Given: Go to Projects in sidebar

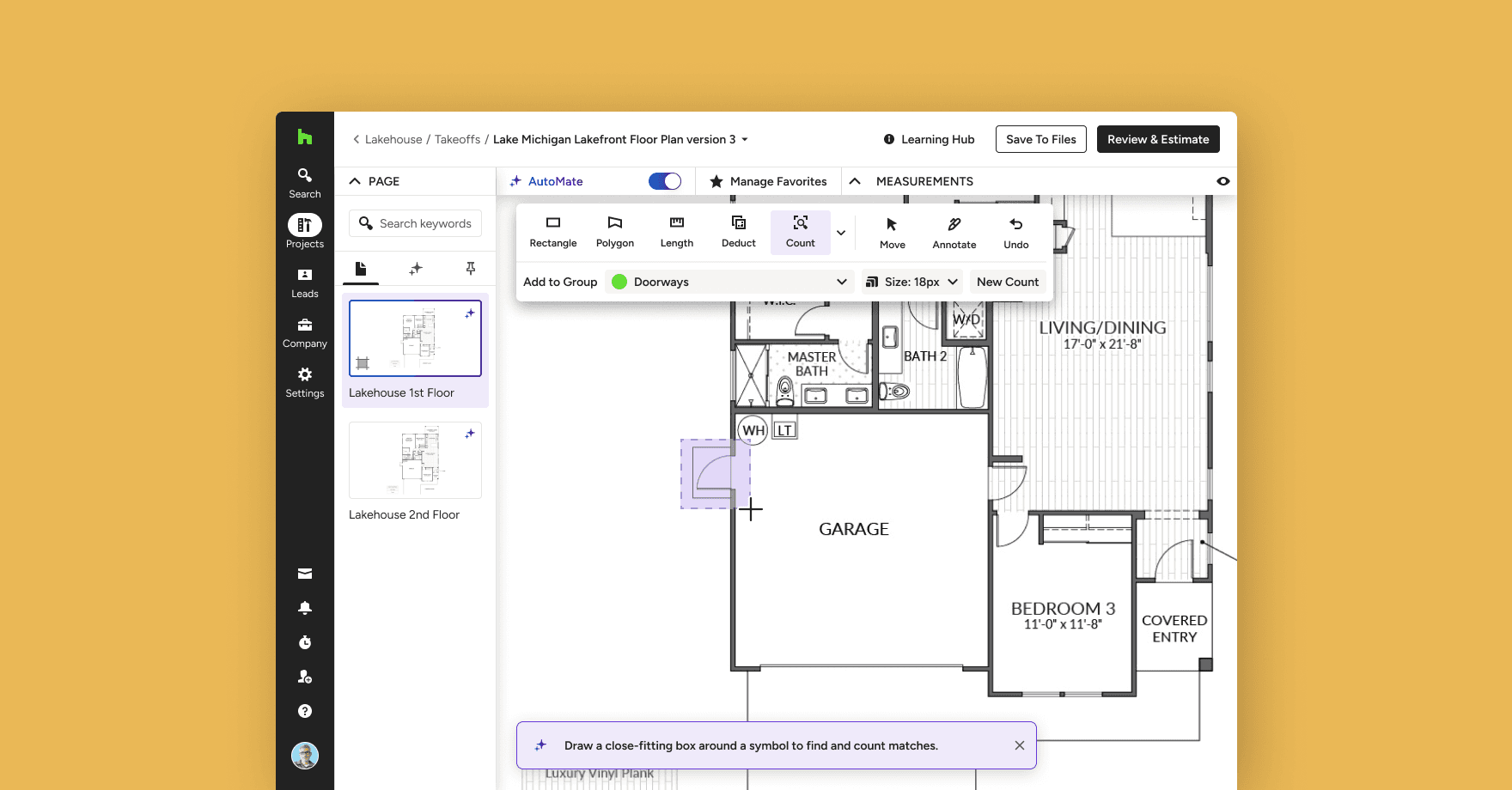Looking at the screenshot, I should 305,232.
